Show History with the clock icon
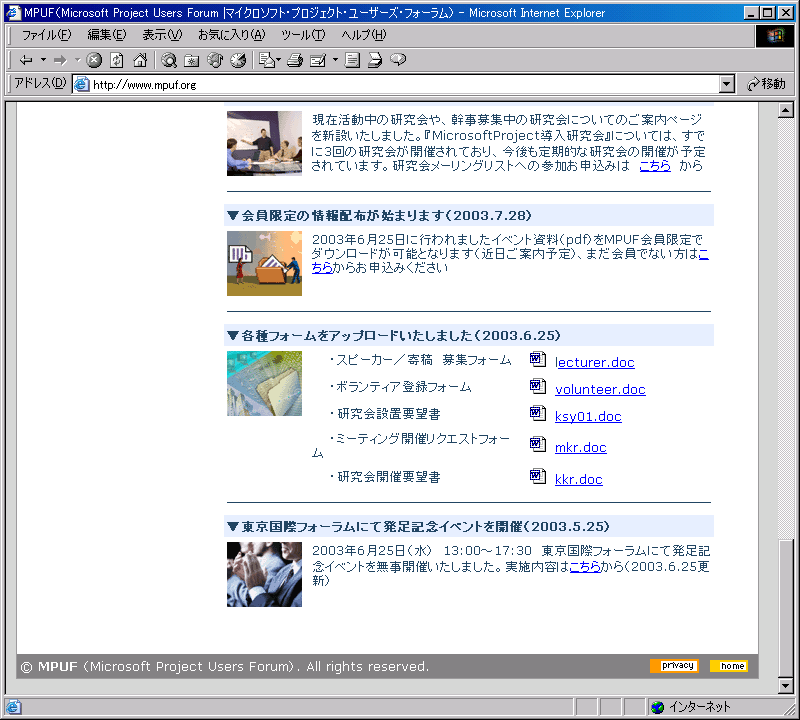The image size is (800, 720). (238, 60)
